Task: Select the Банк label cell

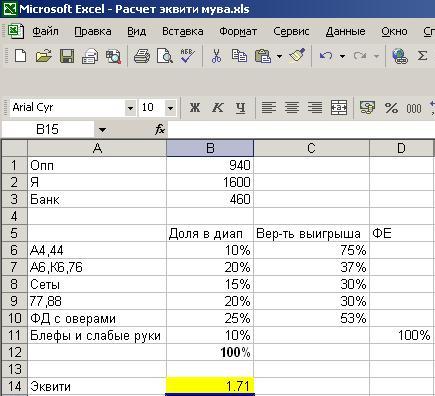Action: point(97,199)
